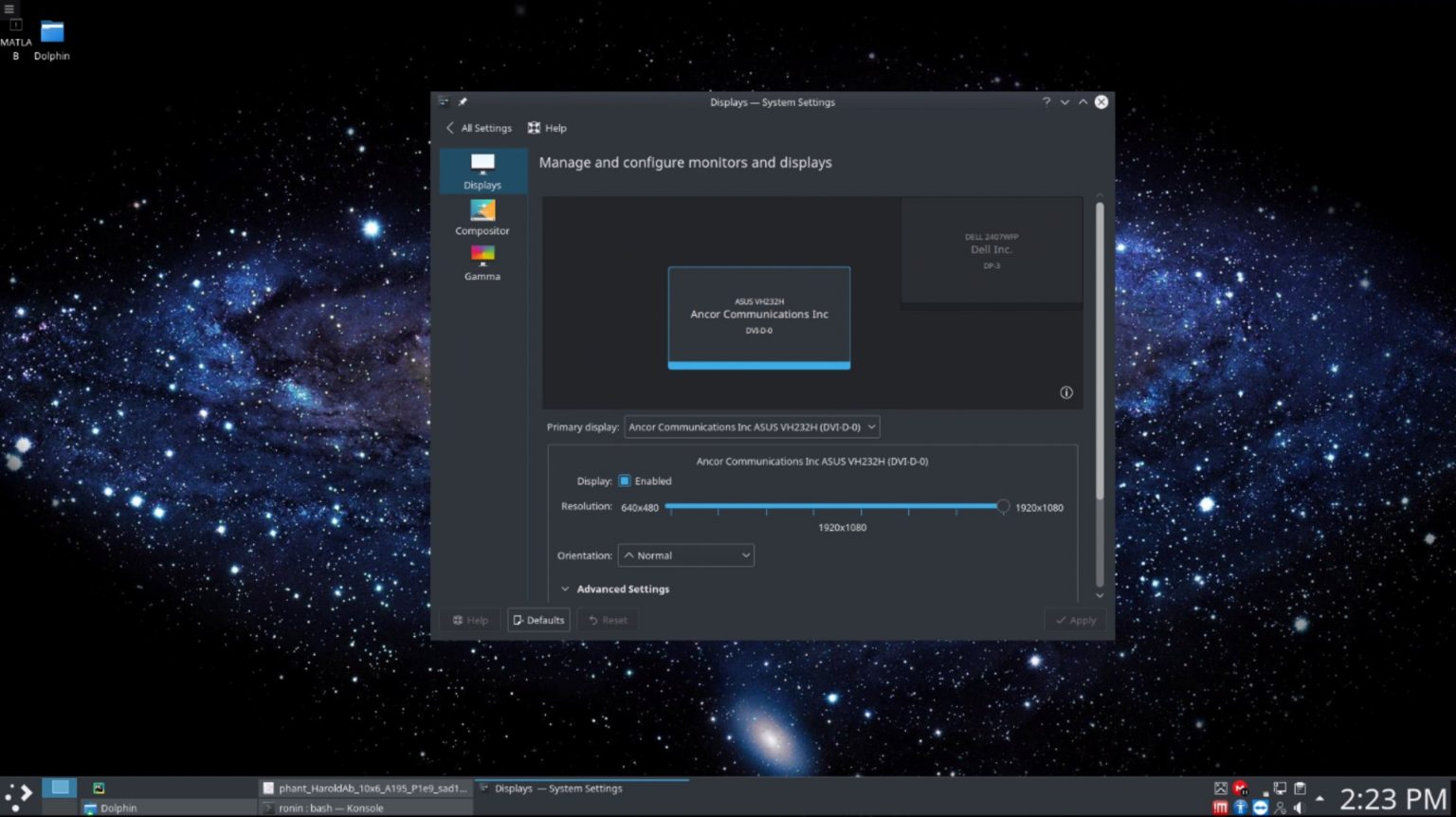The width and height of the screenshot is (1456, 817).
Task: Click the scrollbar up arrow in settings panel
Action: click(1100, 195)
